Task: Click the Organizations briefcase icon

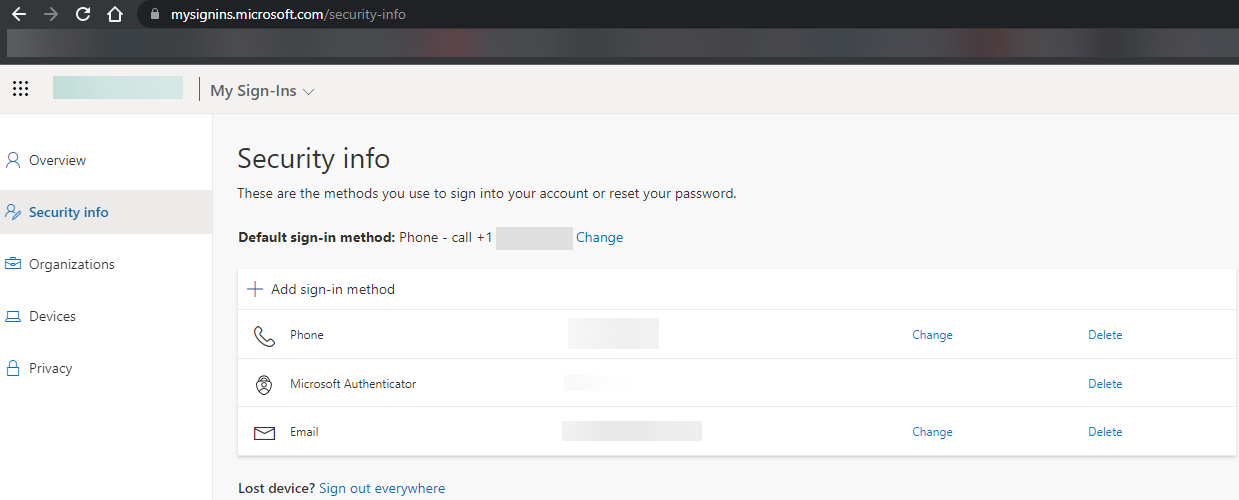Action: [x=13, y=264]
